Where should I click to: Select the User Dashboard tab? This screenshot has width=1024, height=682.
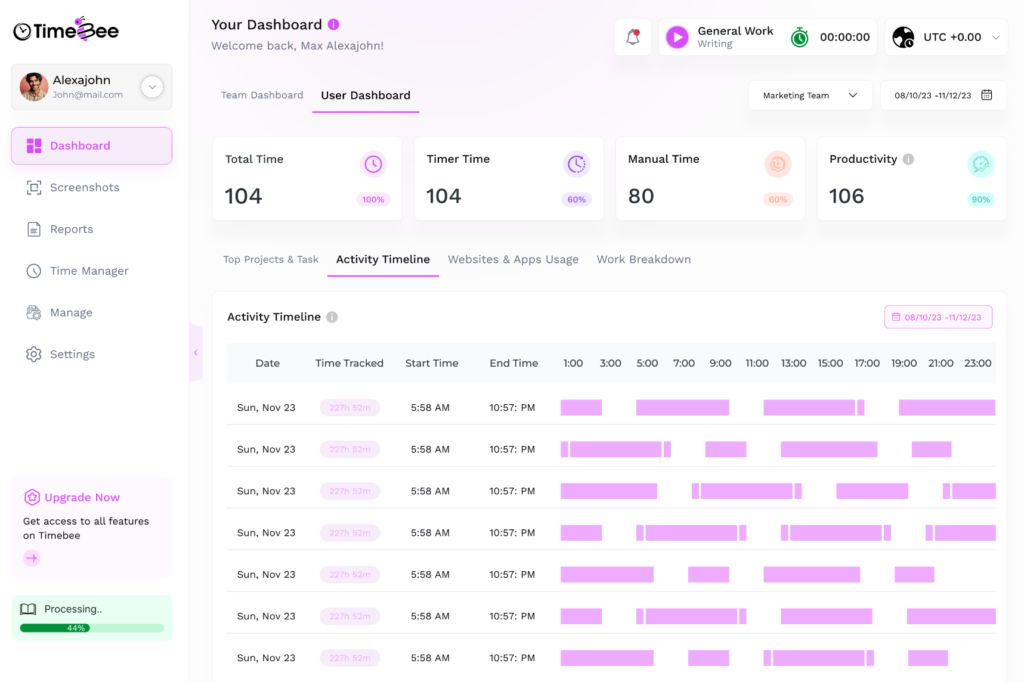[x=366, y=95]
